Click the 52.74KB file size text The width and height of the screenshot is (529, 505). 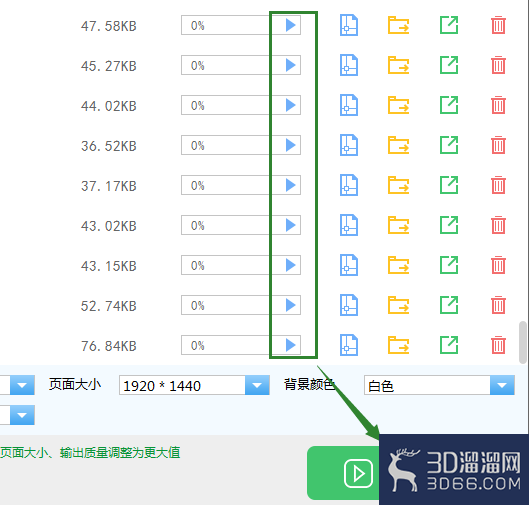[x=109, y=306]
